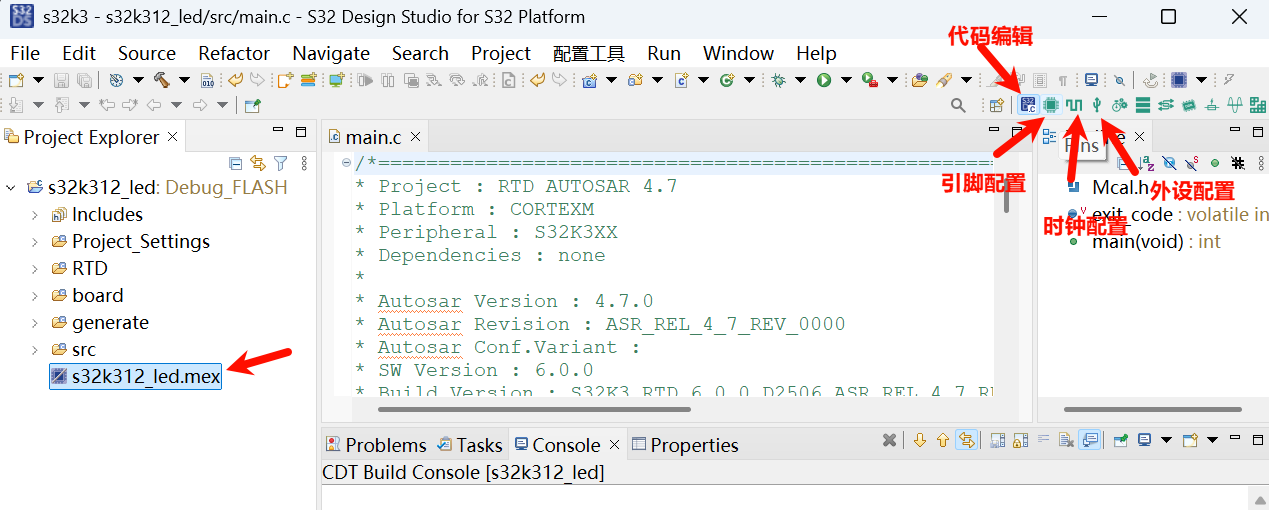Open the Navigate menu
The height and width of the screenshot is (510, 1269).
(x=331, y=53)
